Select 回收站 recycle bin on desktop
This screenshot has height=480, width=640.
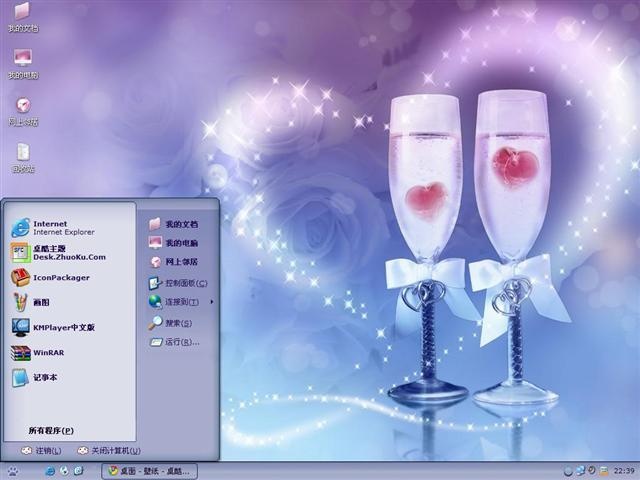(23, 158)
